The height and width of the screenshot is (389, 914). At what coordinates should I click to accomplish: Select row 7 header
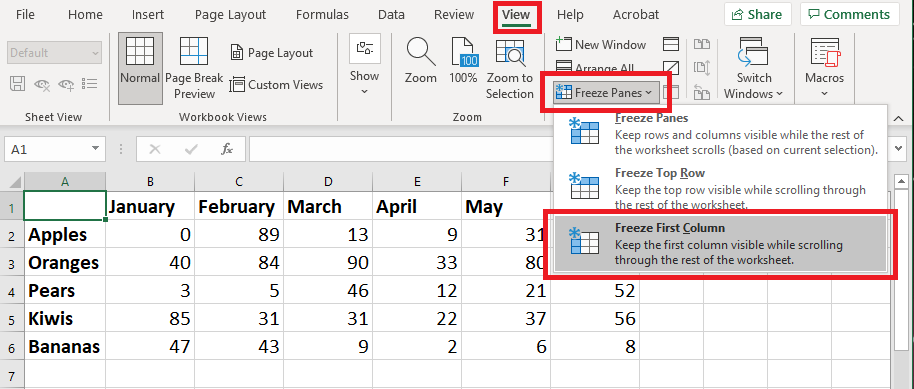12,374
